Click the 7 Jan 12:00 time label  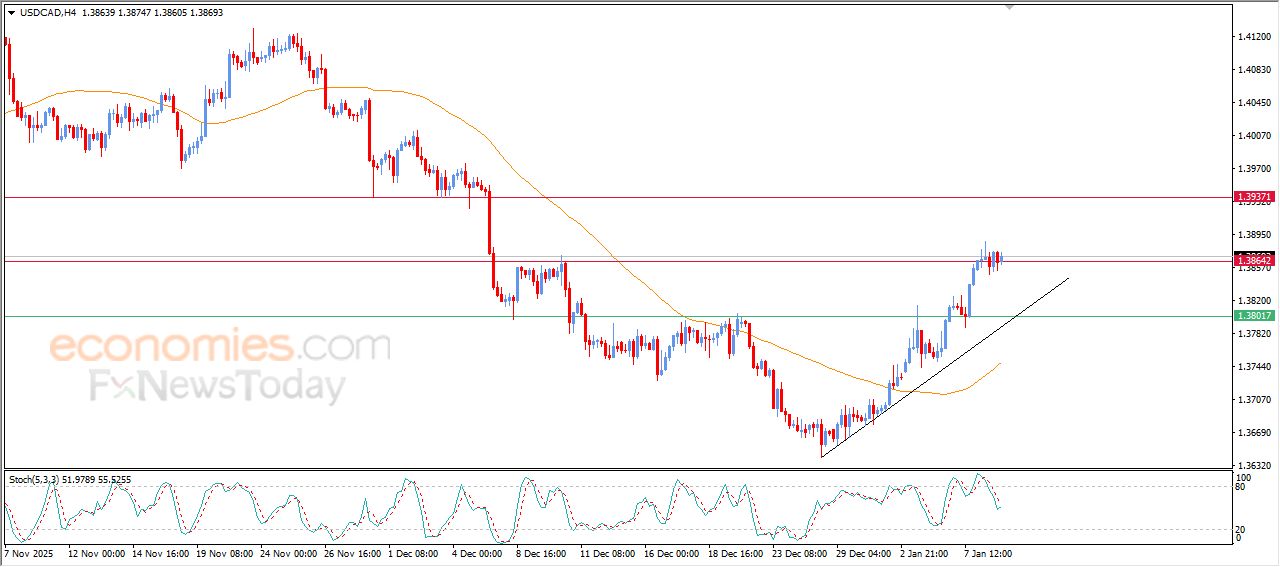pos(990,553)
